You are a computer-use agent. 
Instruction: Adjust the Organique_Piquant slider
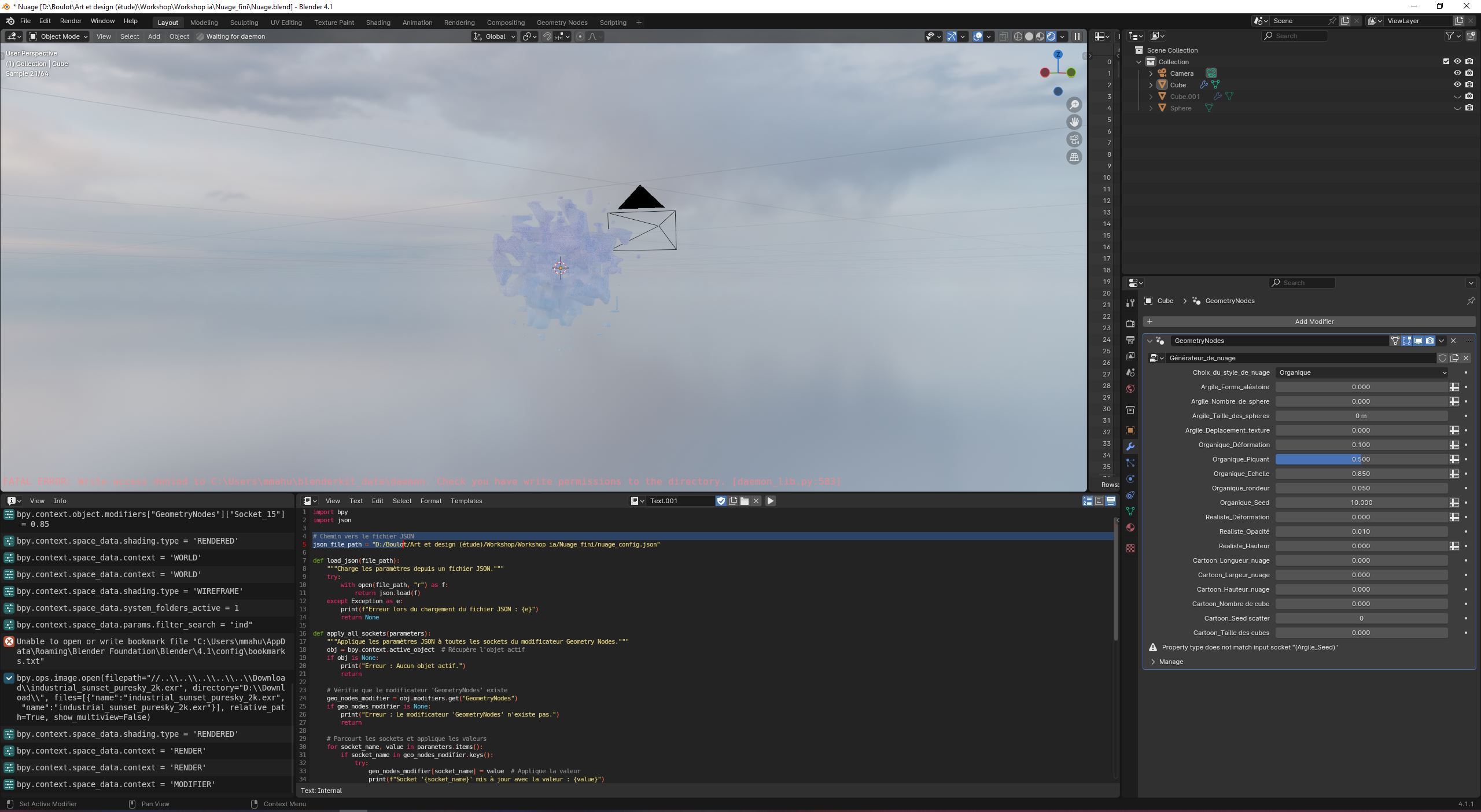1361,459
